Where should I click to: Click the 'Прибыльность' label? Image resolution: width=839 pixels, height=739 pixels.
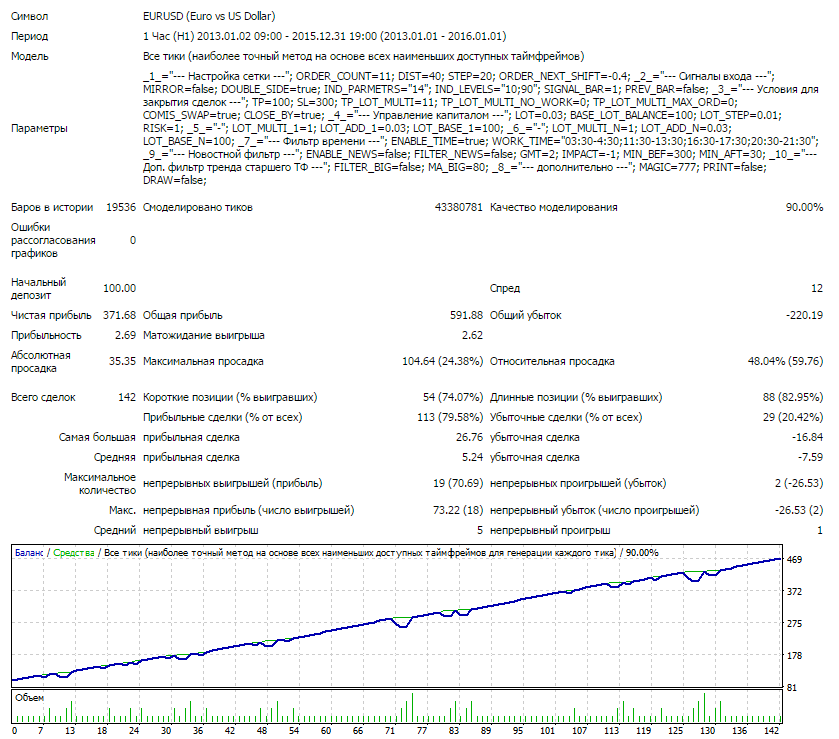(x=46, y=335)
